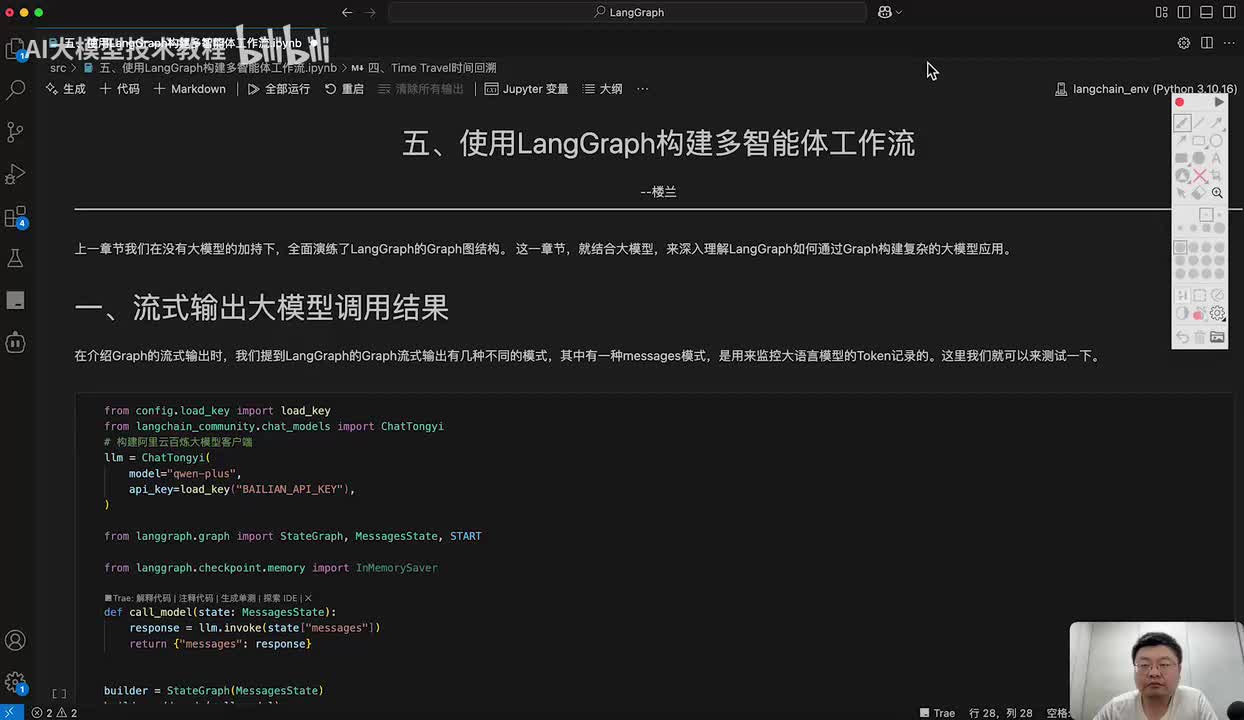The image size is (1244, 720).
Task: Add a new 代码 code cell
Action: coord(119,89)
